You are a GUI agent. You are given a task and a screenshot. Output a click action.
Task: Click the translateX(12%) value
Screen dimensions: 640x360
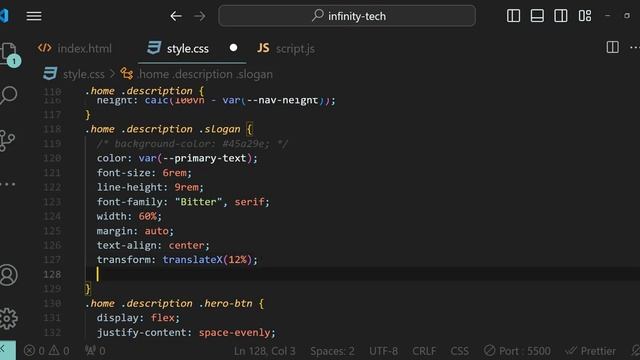pos(207,260)
